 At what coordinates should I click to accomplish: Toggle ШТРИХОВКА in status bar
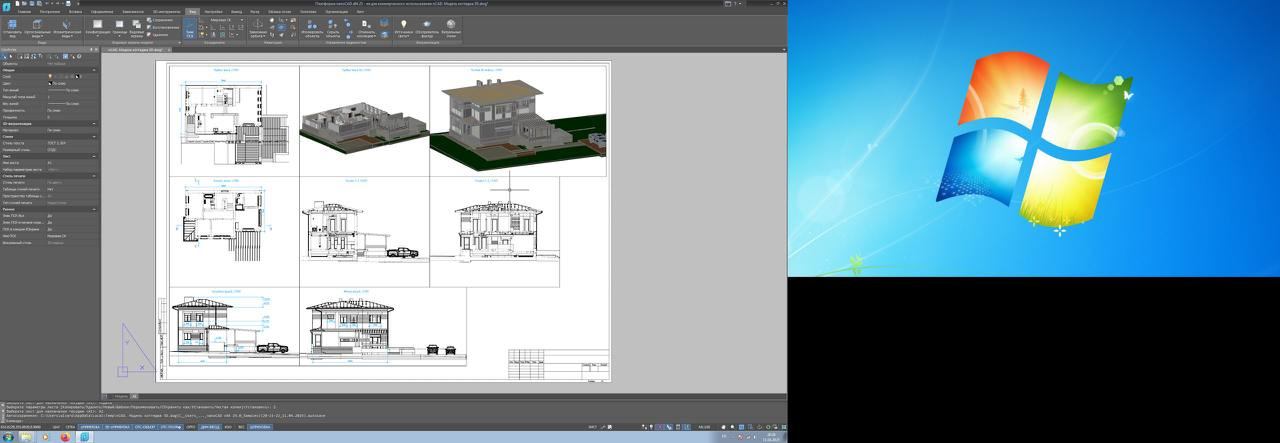[x=260, y=426]
